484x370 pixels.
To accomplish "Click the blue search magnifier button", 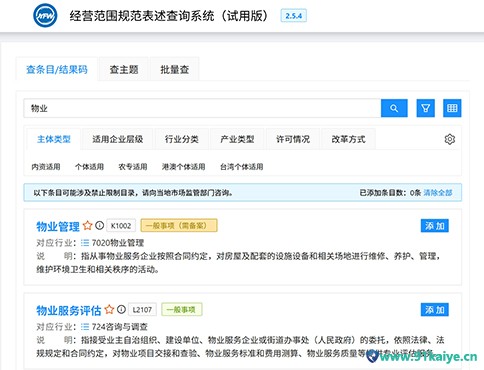I will 394,108.
